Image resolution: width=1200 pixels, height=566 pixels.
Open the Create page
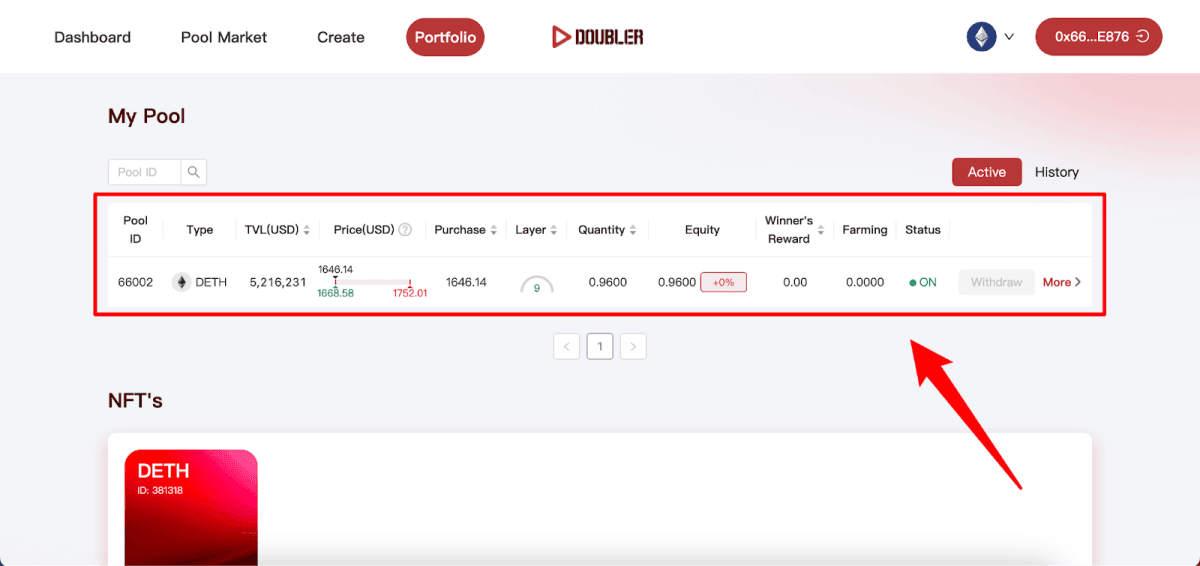[x=341, y=37]
